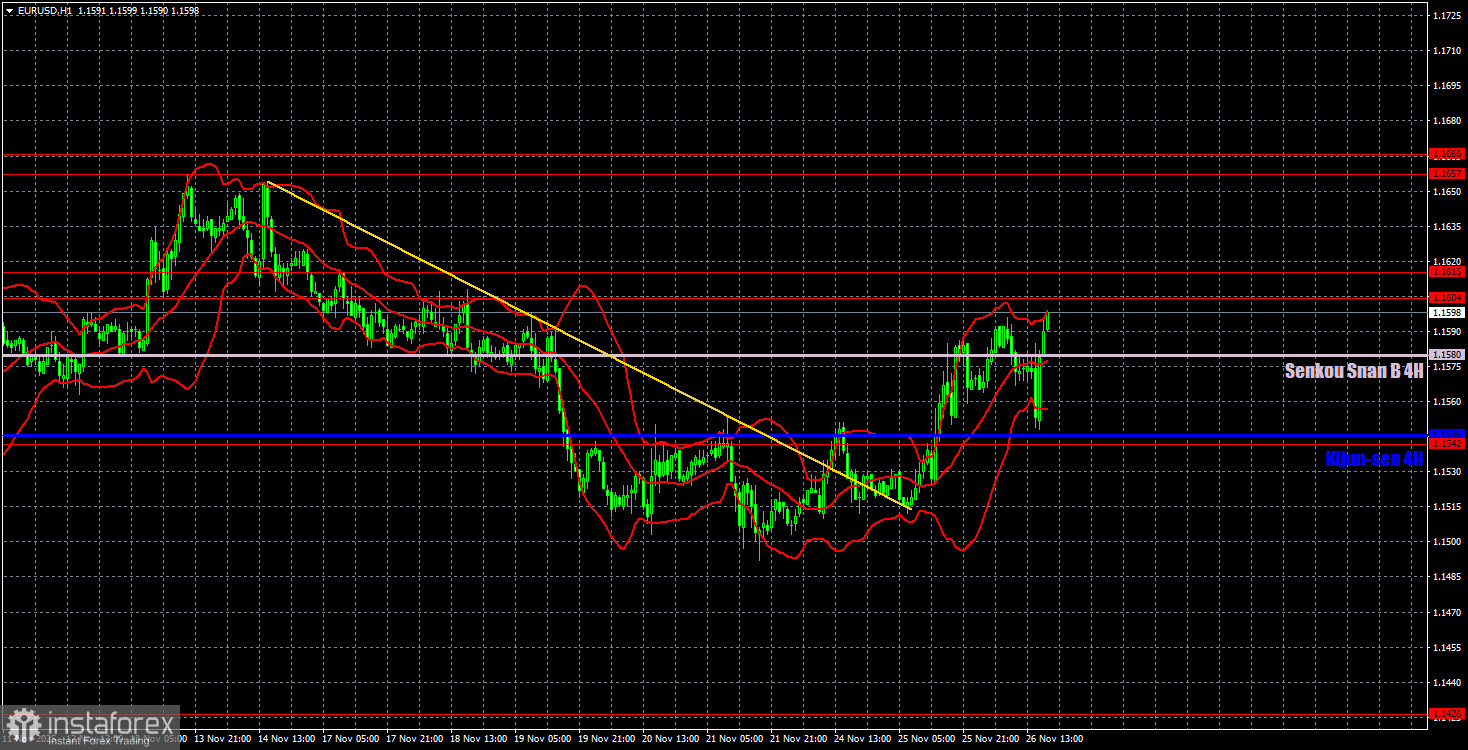Click the 1.1580 Senkou Span price tag
This screenshot has width=1468, height=750.
[1447, 354]
